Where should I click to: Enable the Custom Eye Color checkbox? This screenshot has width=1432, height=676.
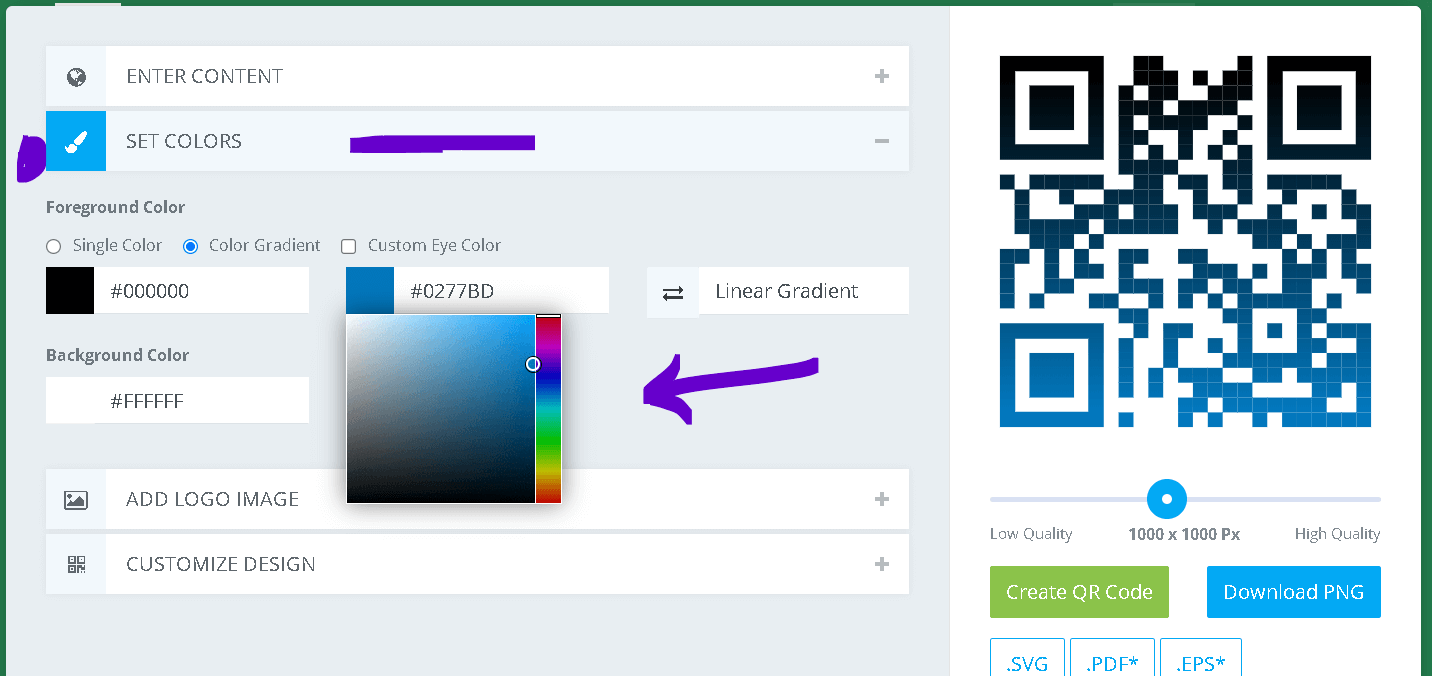(349, 246)
